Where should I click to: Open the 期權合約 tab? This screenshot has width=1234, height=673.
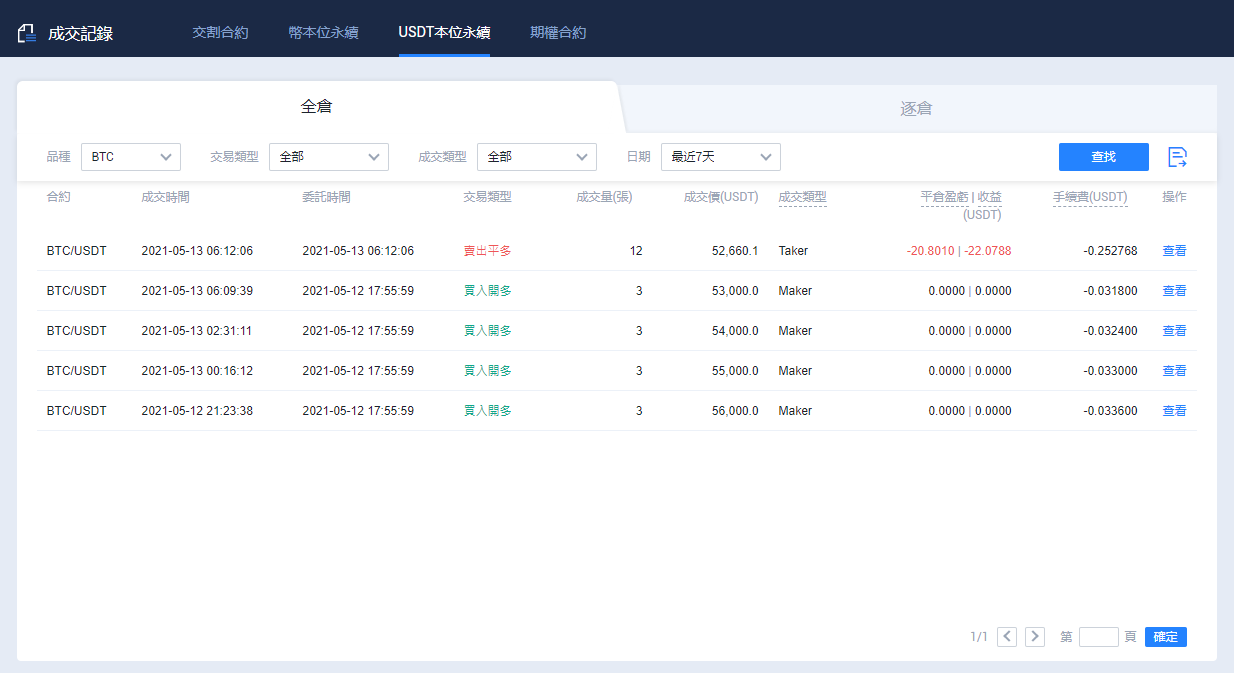coord(558,32)
